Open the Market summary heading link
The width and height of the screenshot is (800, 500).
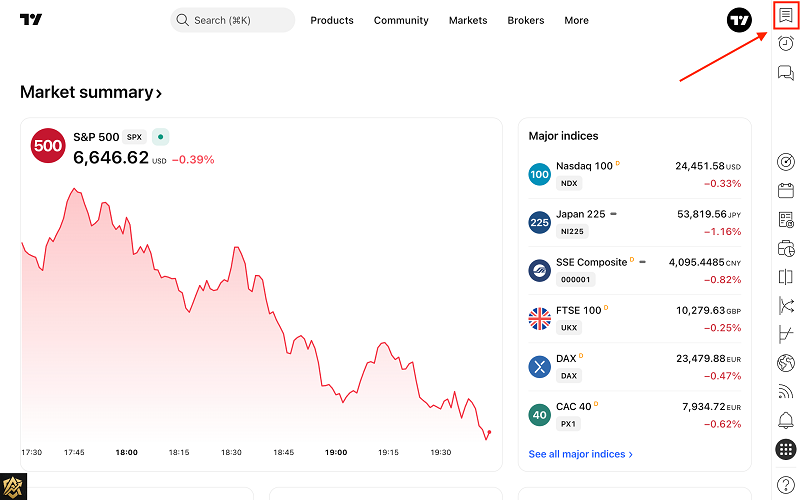(x=91, y=92)
